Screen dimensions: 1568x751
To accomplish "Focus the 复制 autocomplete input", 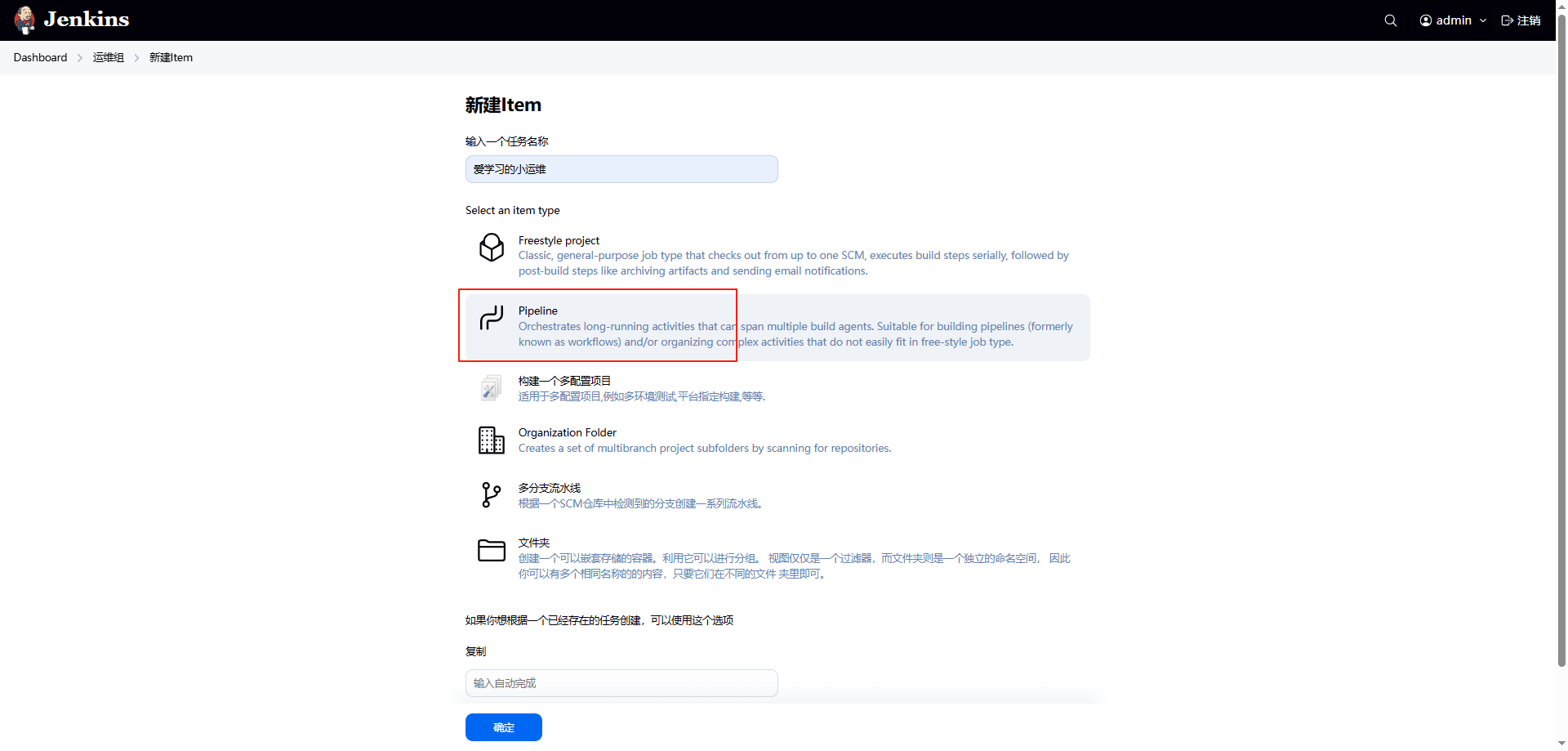I will pos(621,683).
